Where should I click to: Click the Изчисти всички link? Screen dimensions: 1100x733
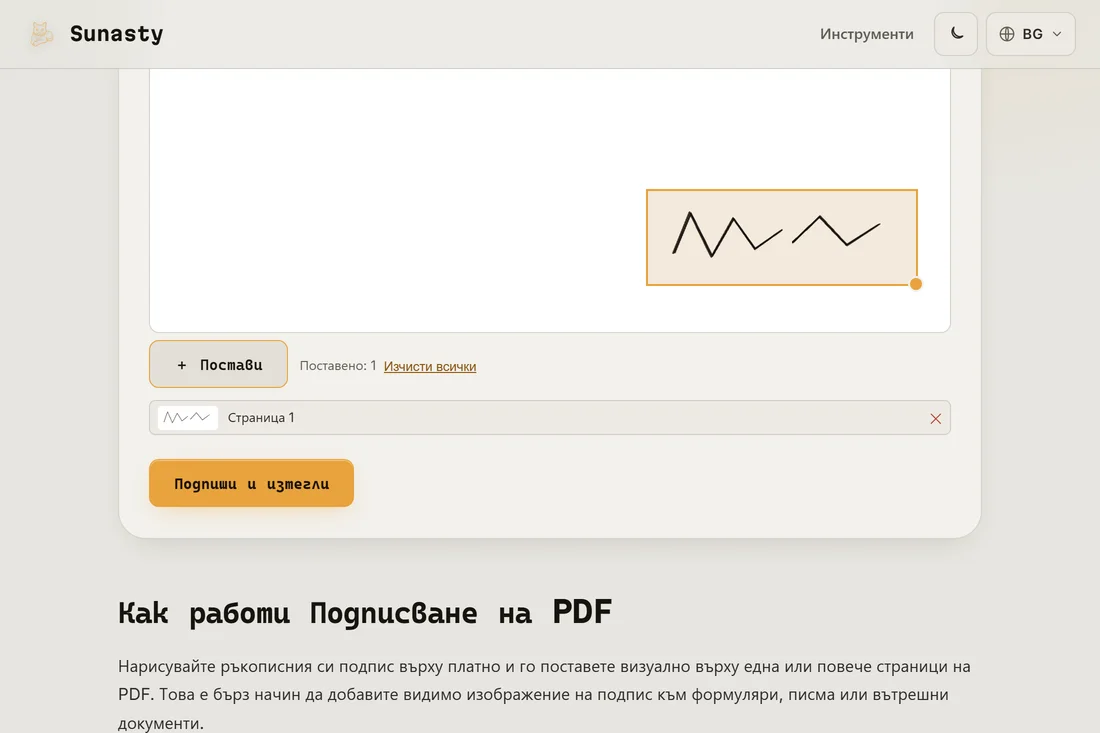tap(429, 366)
